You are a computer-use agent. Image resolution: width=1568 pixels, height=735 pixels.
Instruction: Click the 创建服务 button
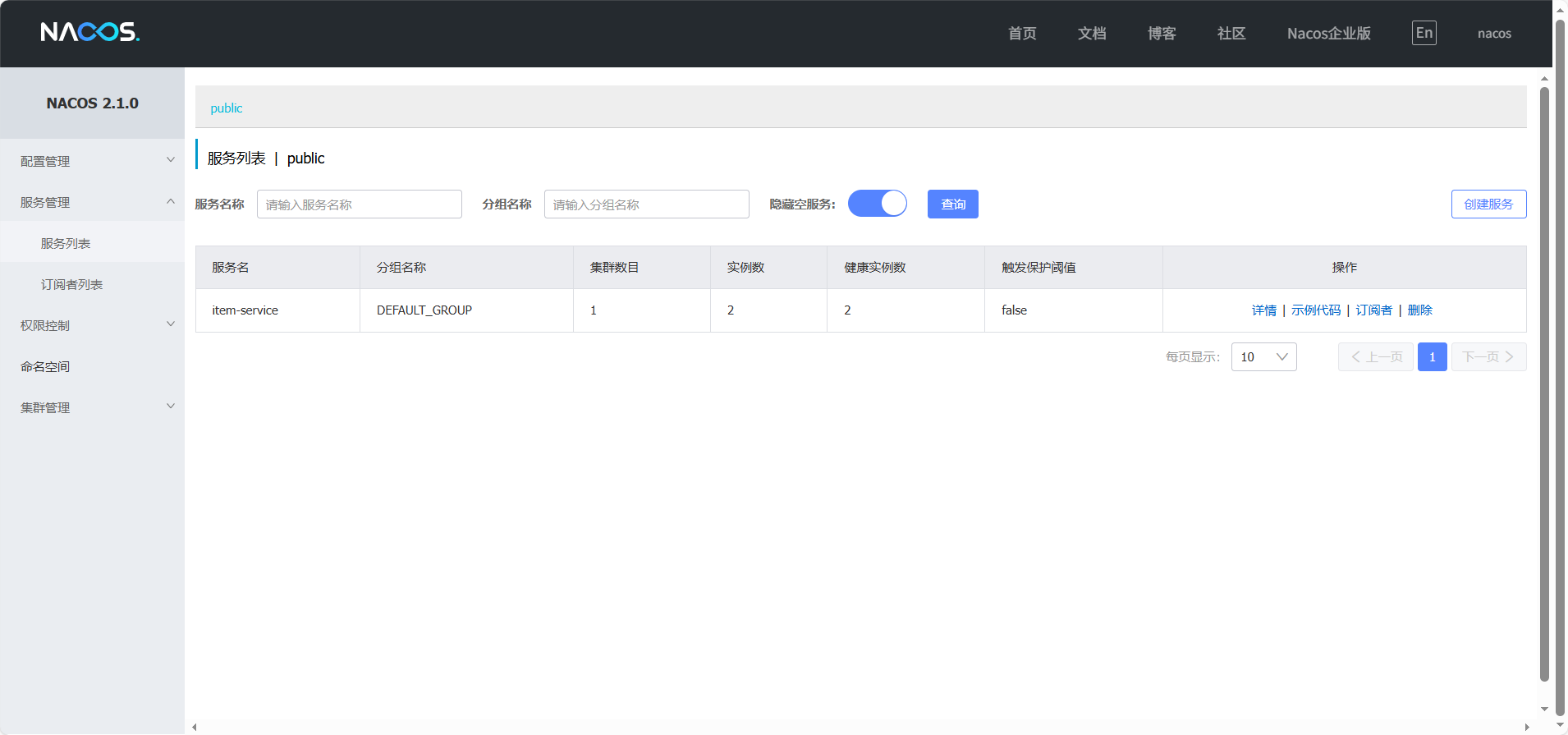point(1489,204)
